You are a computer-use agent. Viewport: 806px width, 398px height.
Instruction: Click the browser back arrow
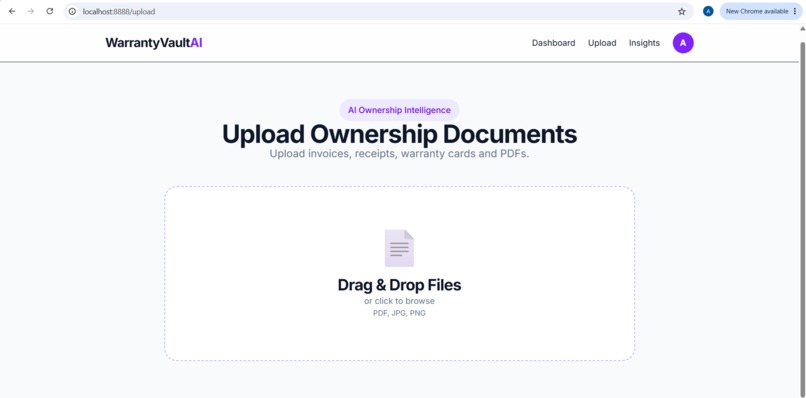pos(12,11)
